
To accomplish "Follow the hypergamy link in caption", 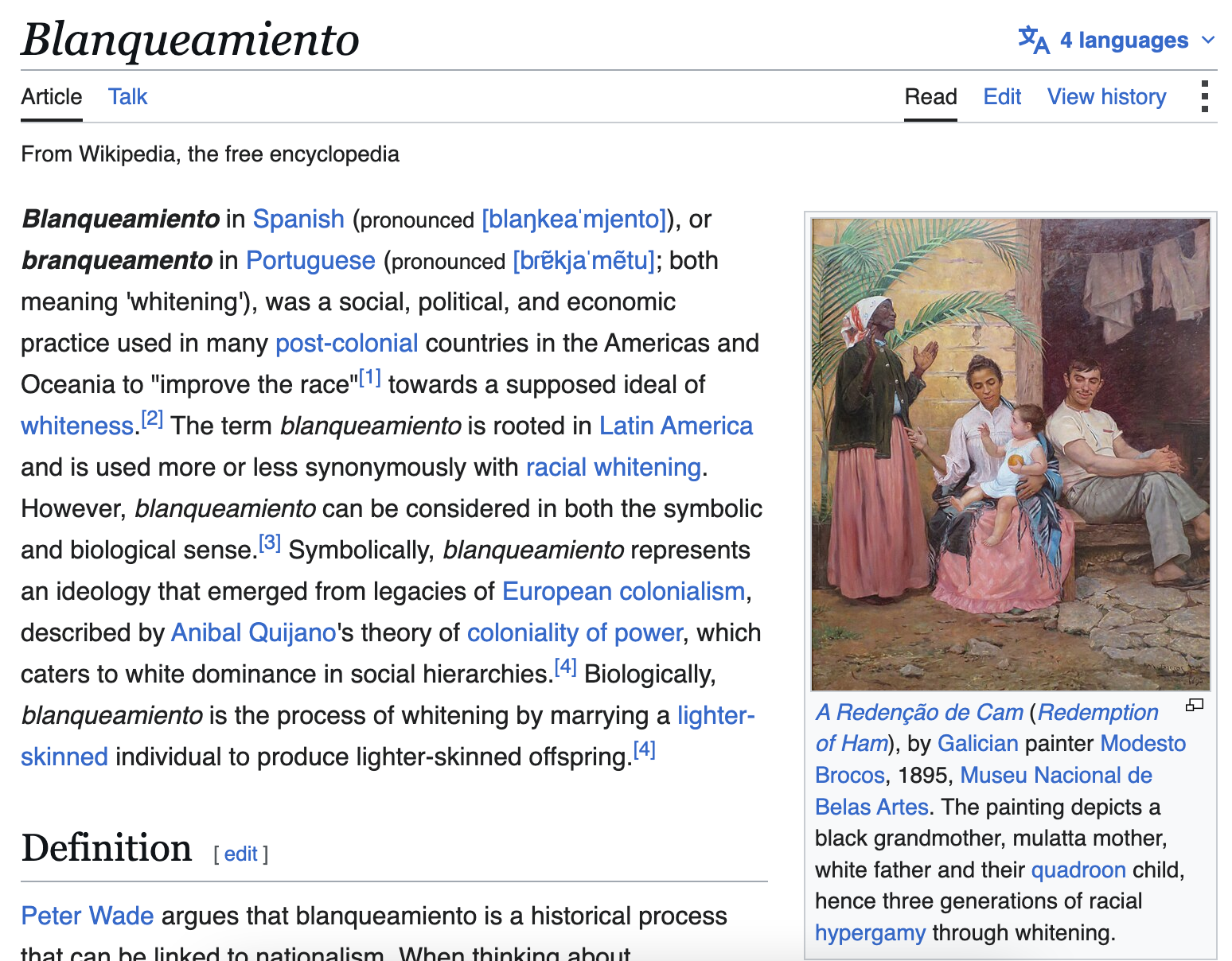I will [870, 932].
